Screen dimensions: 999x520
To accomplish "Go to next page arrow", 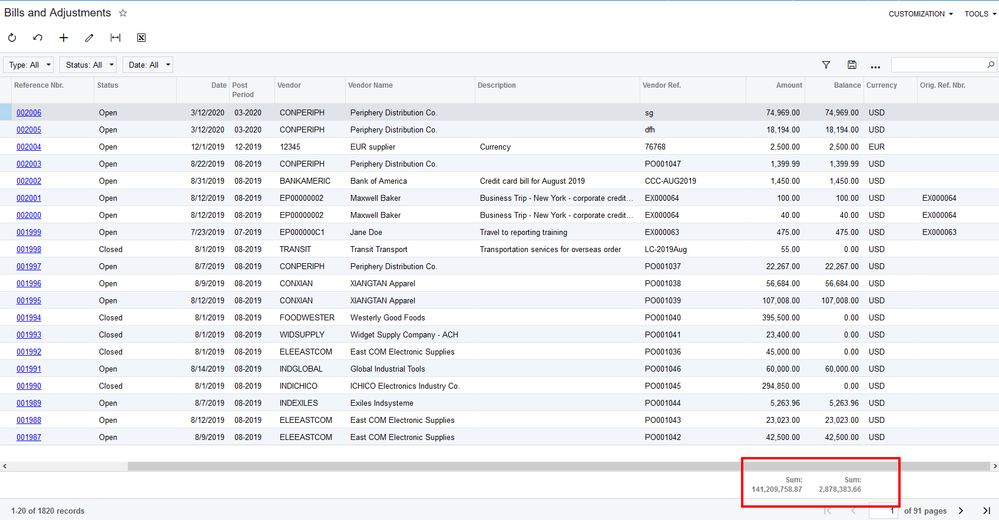I will [961, 510].
